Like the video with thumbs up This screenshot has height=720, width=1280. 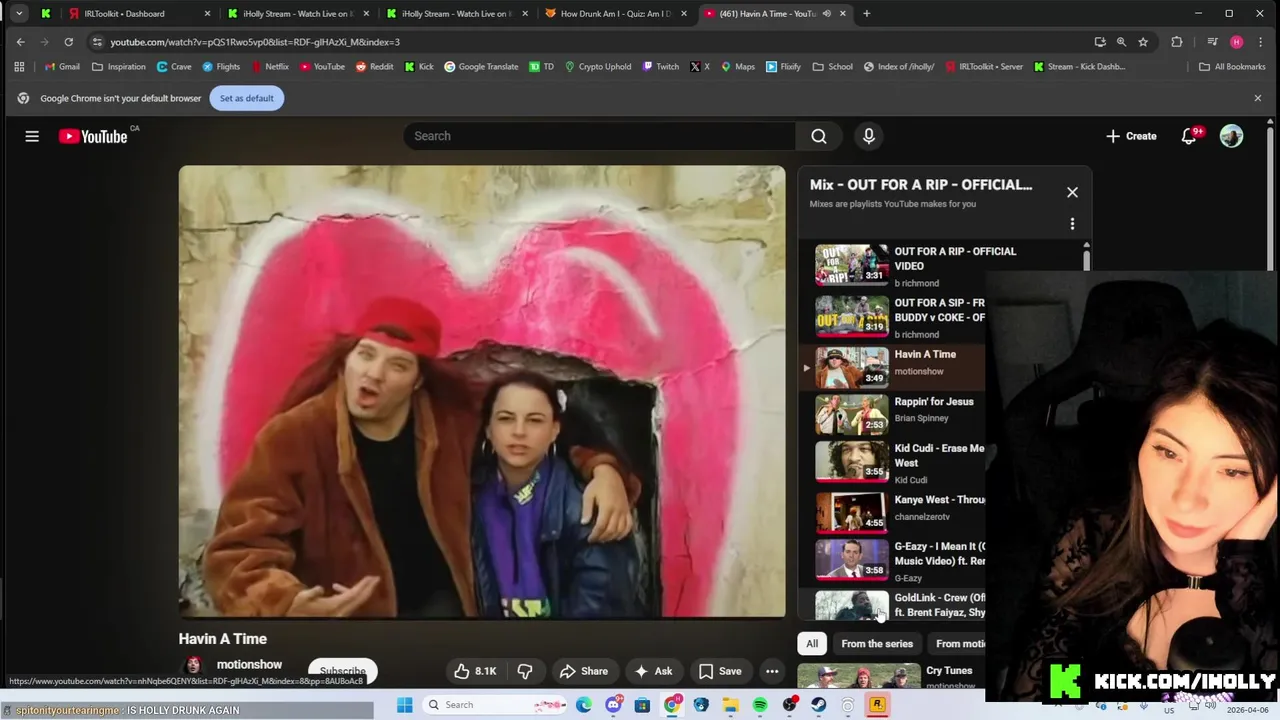476,671
